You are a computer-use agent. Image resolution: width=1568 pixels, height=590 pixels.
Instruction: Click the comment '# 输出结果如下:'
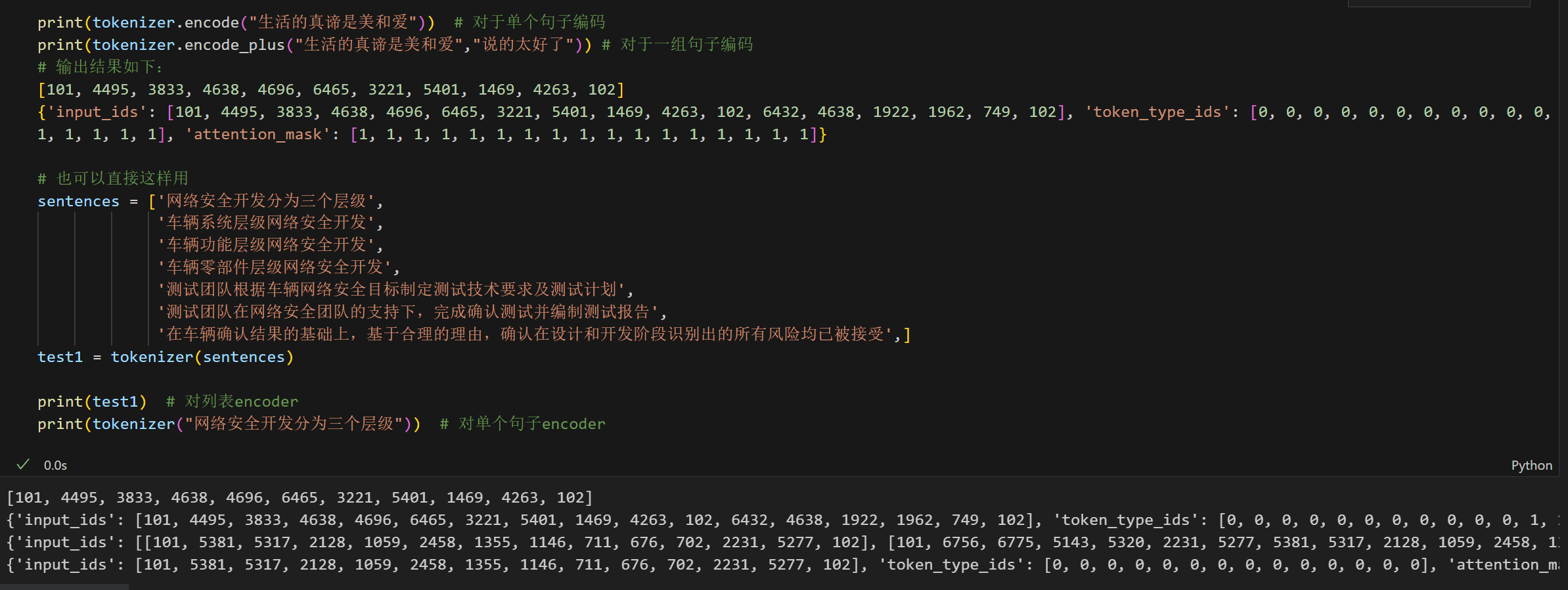tap(100, 67)
